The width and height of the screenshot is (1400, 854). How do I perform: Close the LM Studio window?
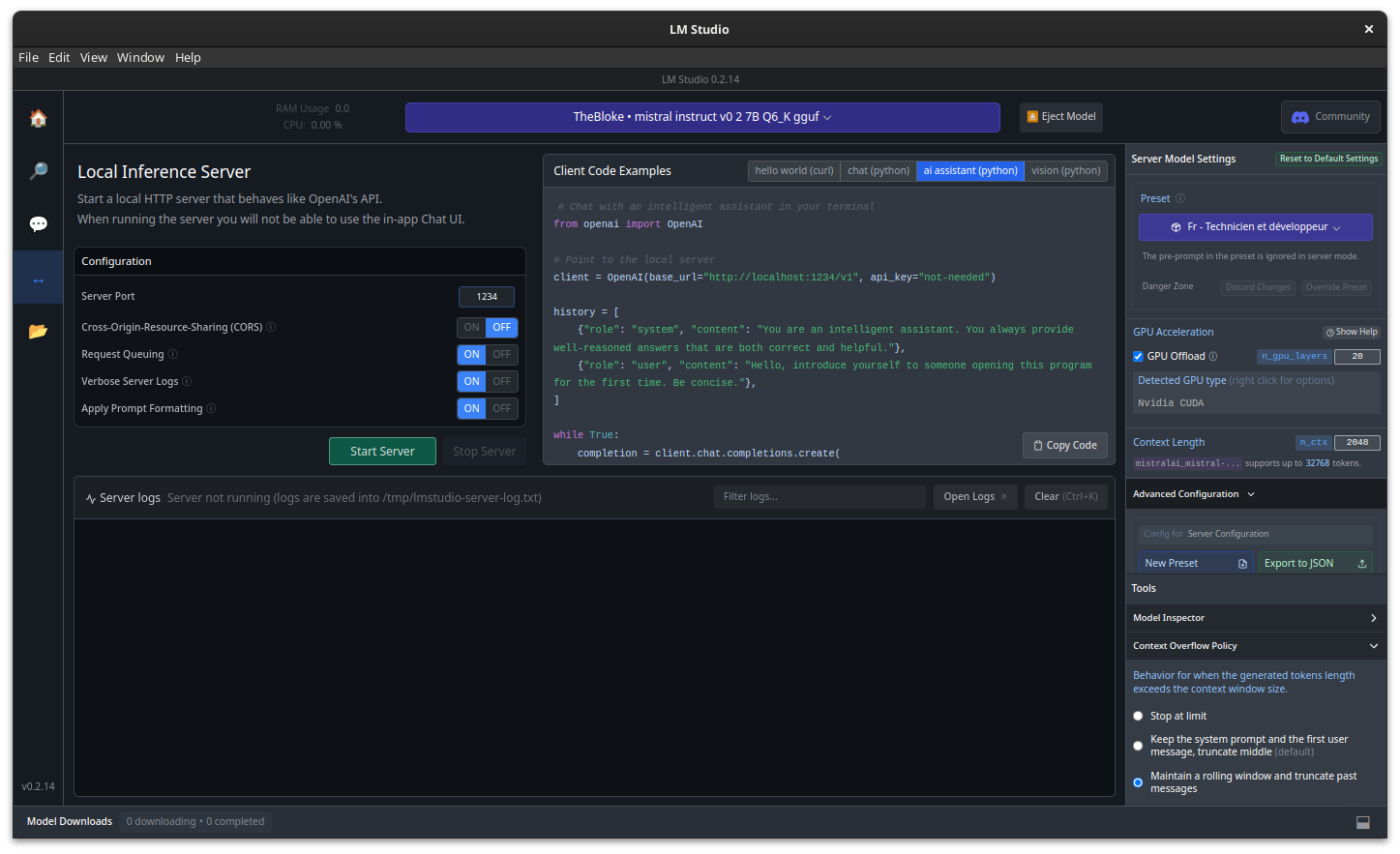pyautogui.click(x=1369, y=29)
